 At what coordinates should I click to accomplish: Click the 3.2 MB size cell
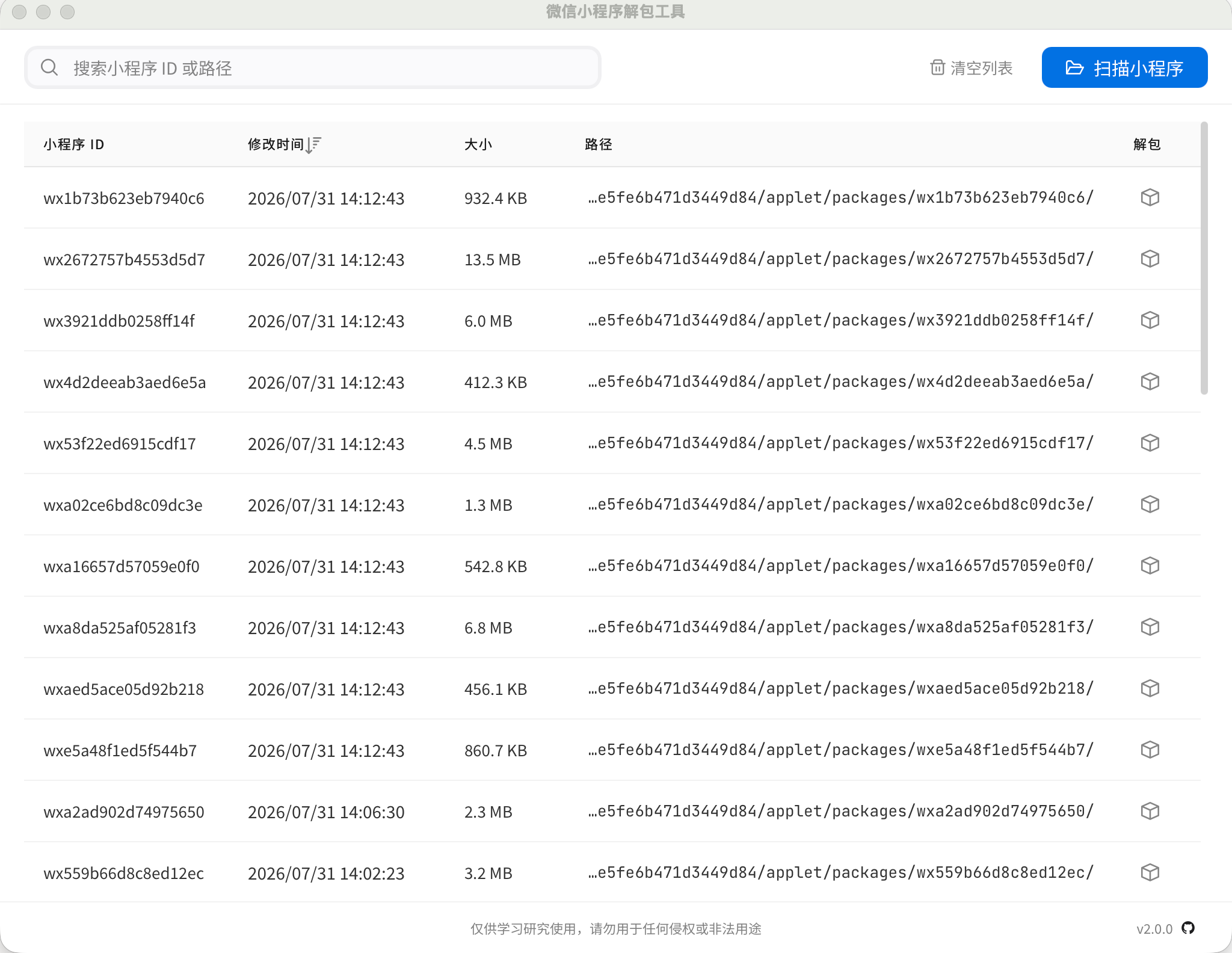[488, 874]
